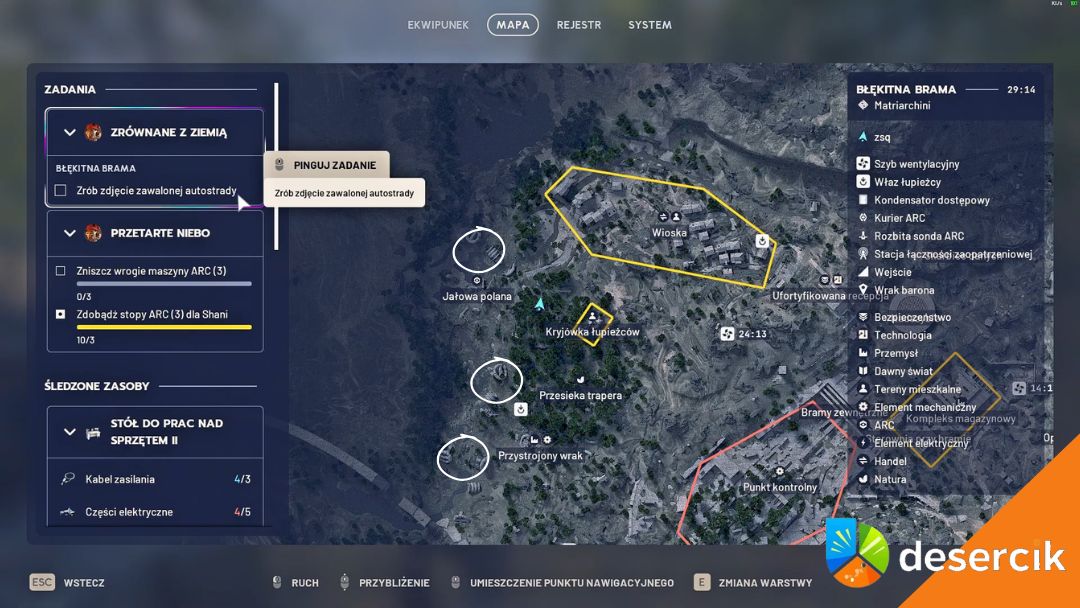Image resolution: width=1080 pixels, height=608 pixels.
Task: Collapse the Zrównane z ziemią quest
Action: (70, 132)
